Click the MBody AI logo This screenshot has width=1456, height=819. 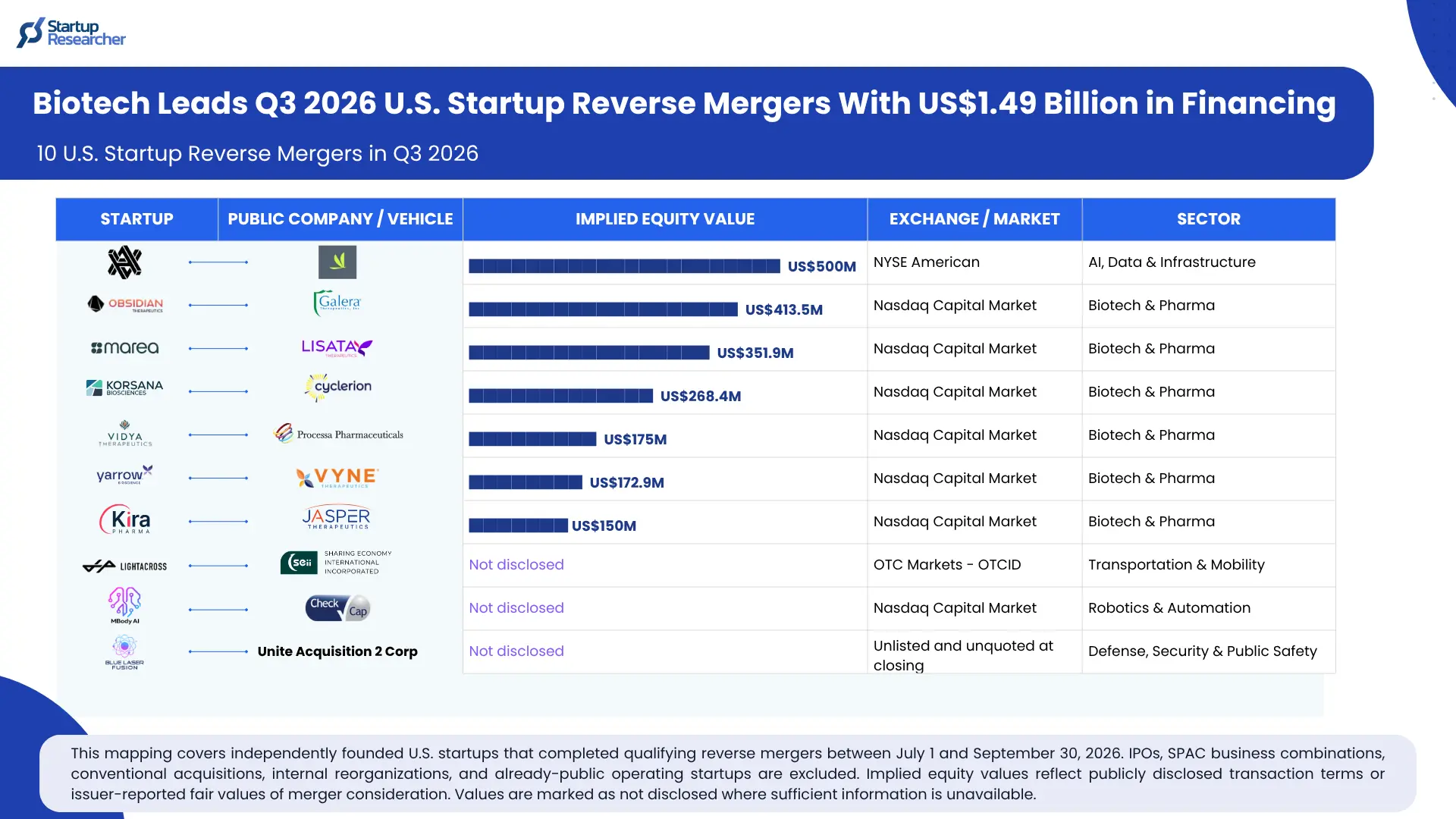tap(125, 606)
